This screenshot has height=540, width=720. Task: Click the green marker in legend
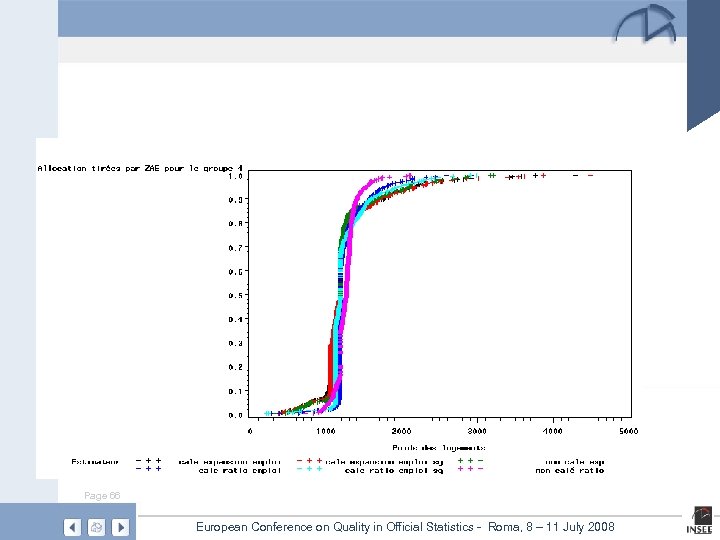(x=470, y=460)
